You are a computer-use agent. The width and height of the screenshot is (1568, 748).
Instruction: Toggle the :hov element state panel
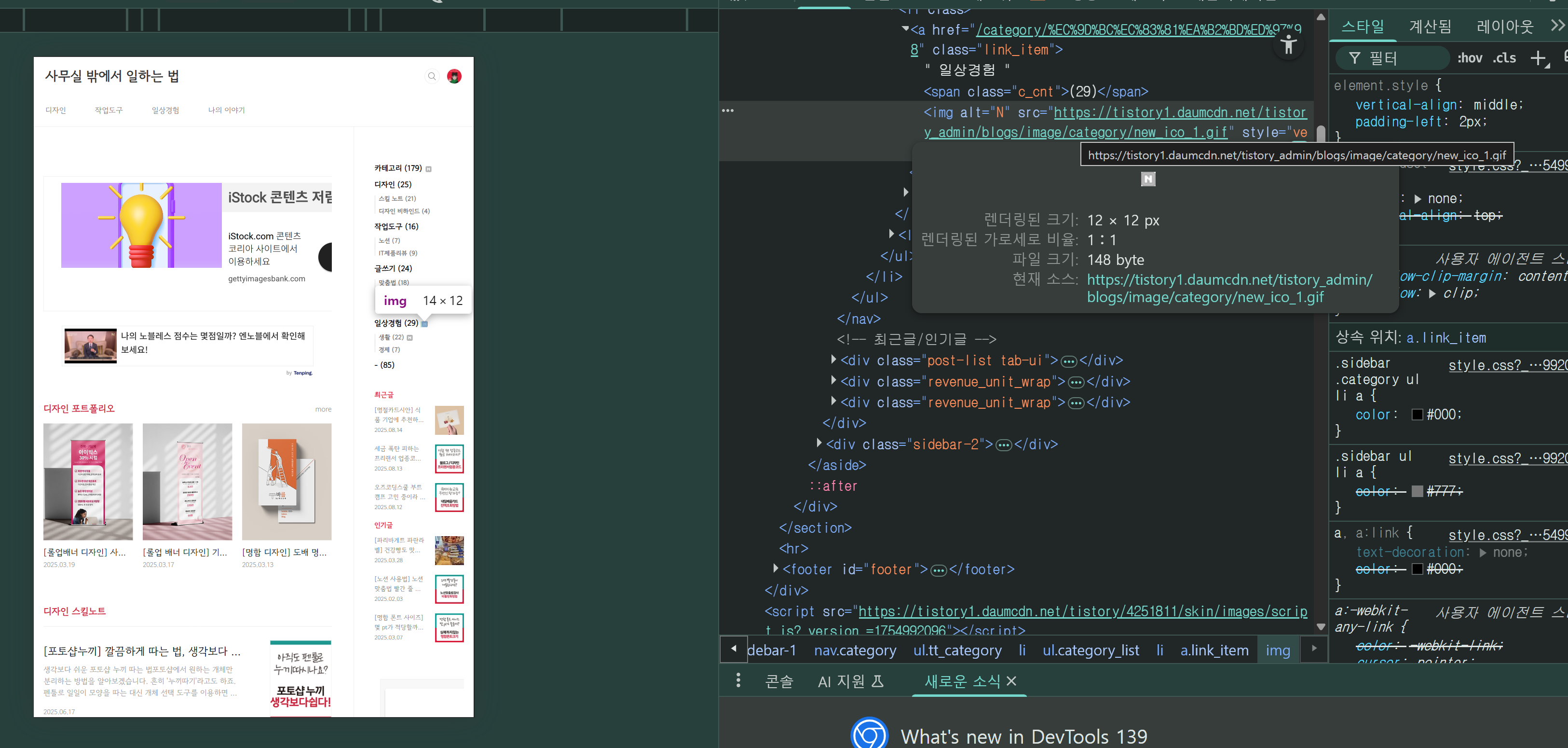[1470, 58]
